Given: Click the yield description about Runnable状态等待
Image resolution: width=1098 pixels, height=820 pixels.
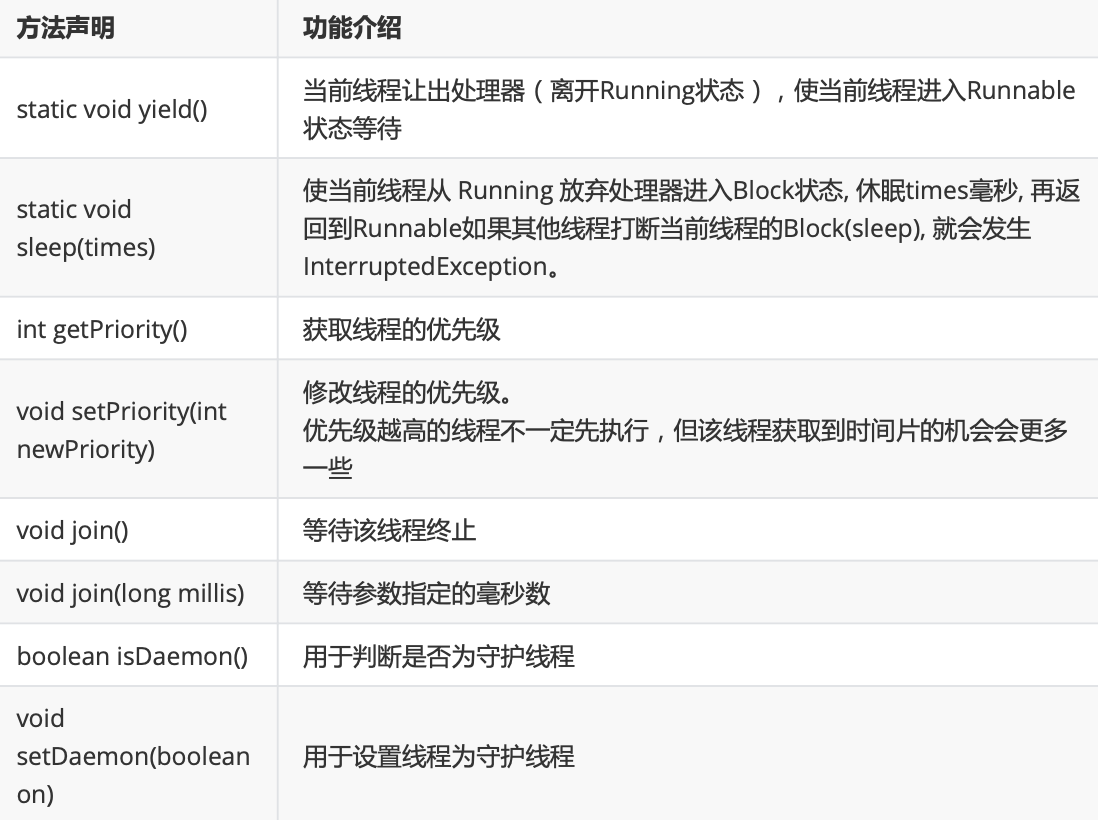Looking at the screenshot, I should pos(689,109).
